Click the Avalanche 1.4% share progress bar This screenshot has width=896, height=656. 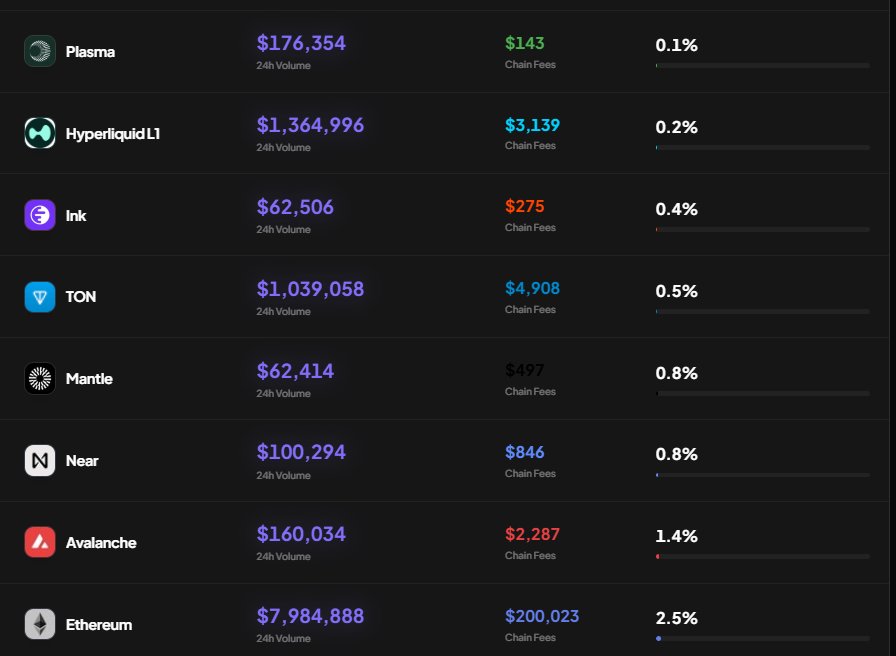click(x=762, y=556)
